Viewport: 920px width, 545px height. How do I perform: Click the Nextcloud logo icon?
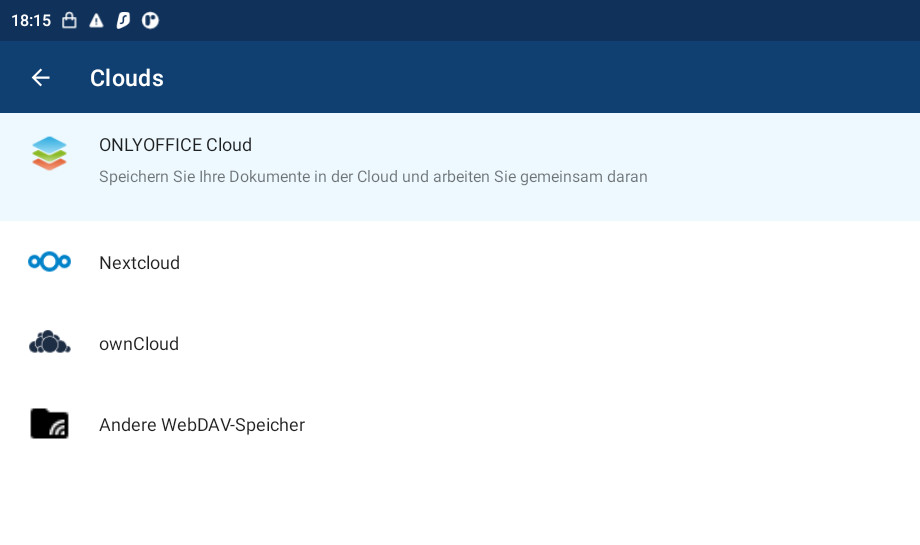coord(49,262)
